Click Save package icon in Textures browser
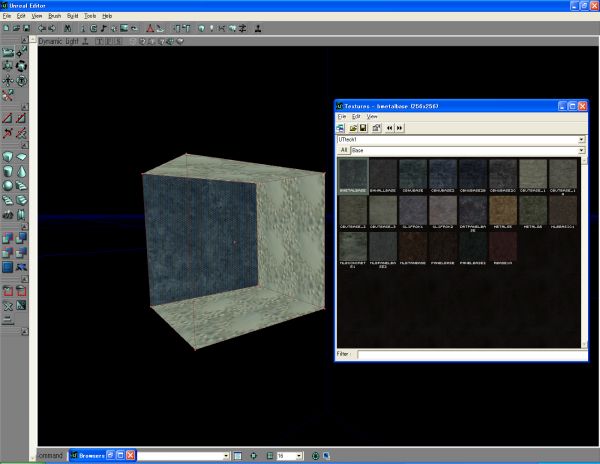This screenshot has height=464, width=600. (363, 128)
